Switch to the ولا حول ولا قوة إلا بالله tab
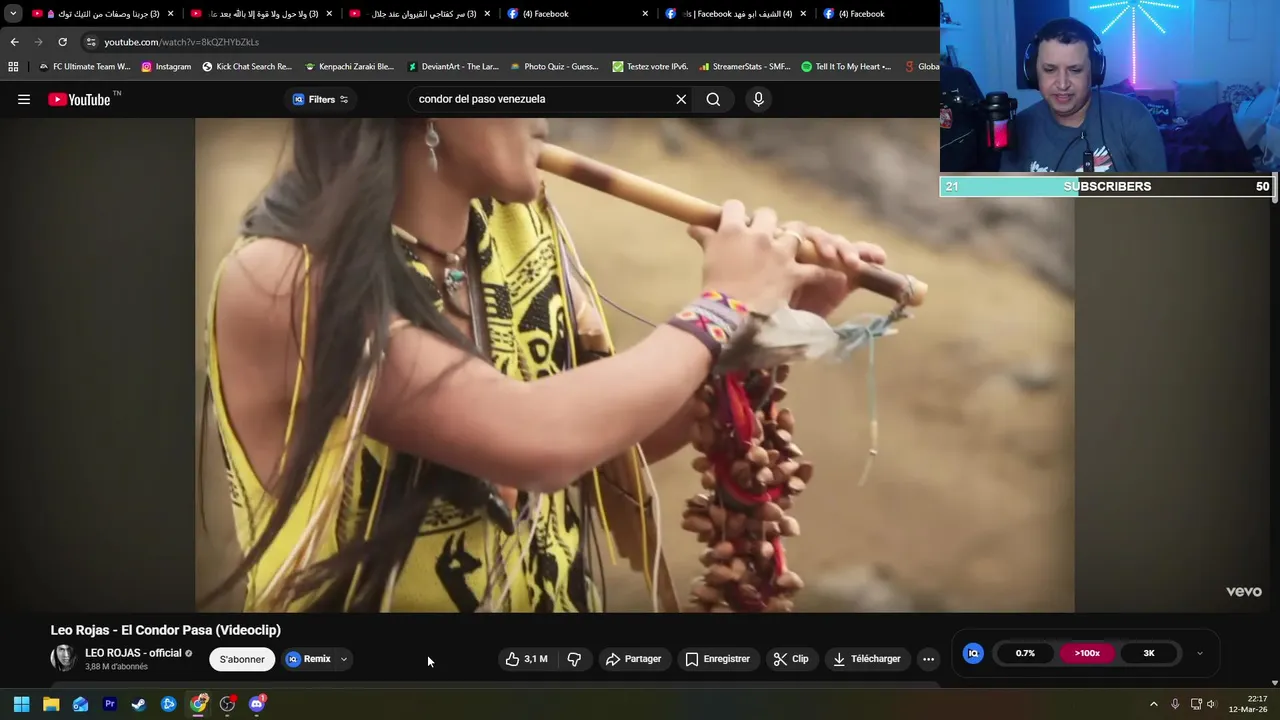 coord(262,14)
